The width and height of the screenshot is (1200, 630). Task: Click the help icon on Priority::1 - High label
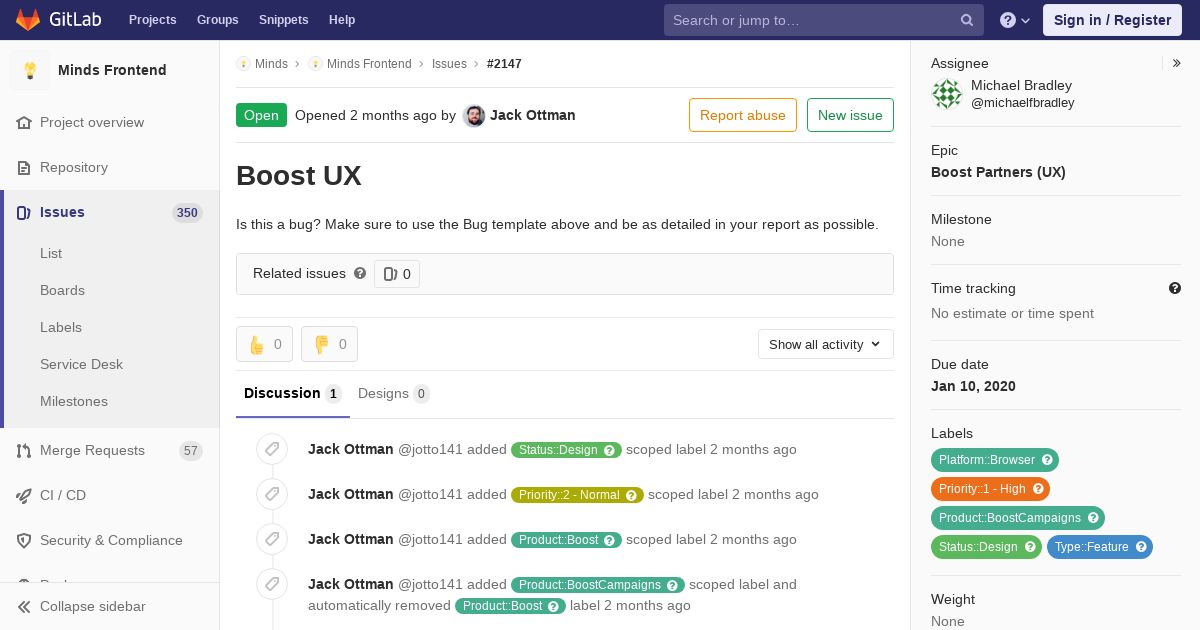tap(1038, 489)
